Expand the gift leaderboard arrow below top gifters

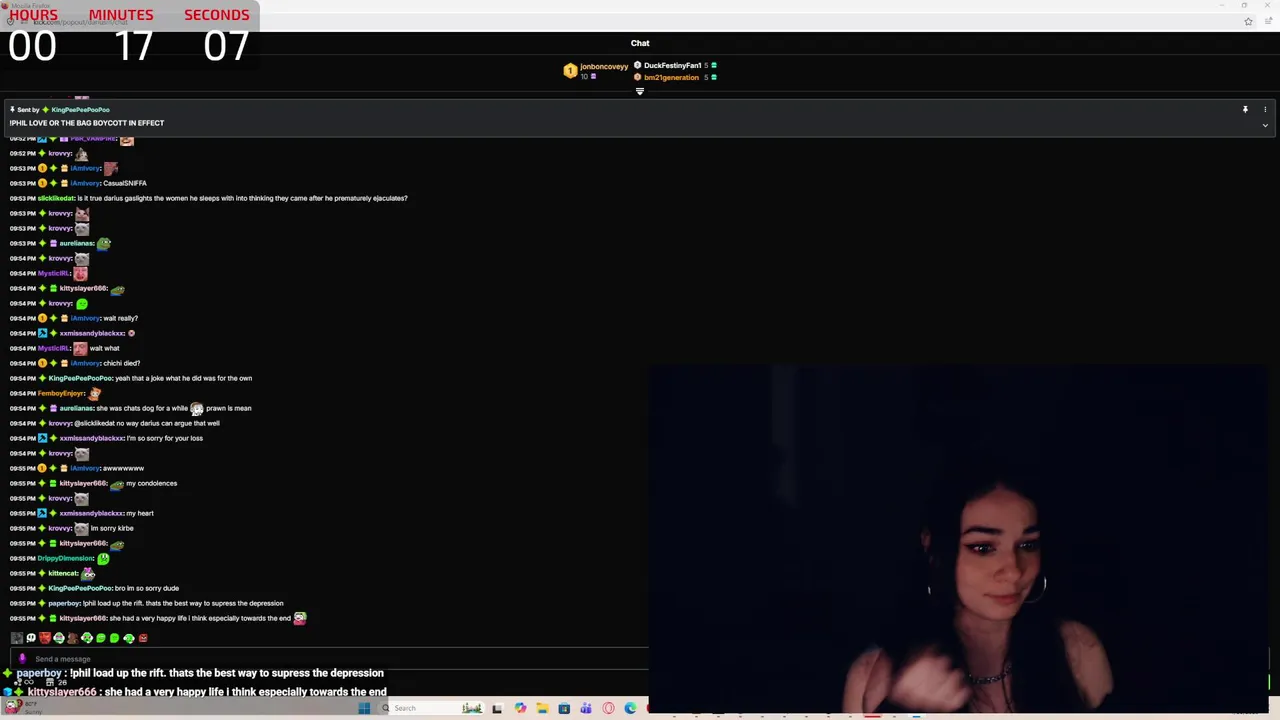point(640,91)
